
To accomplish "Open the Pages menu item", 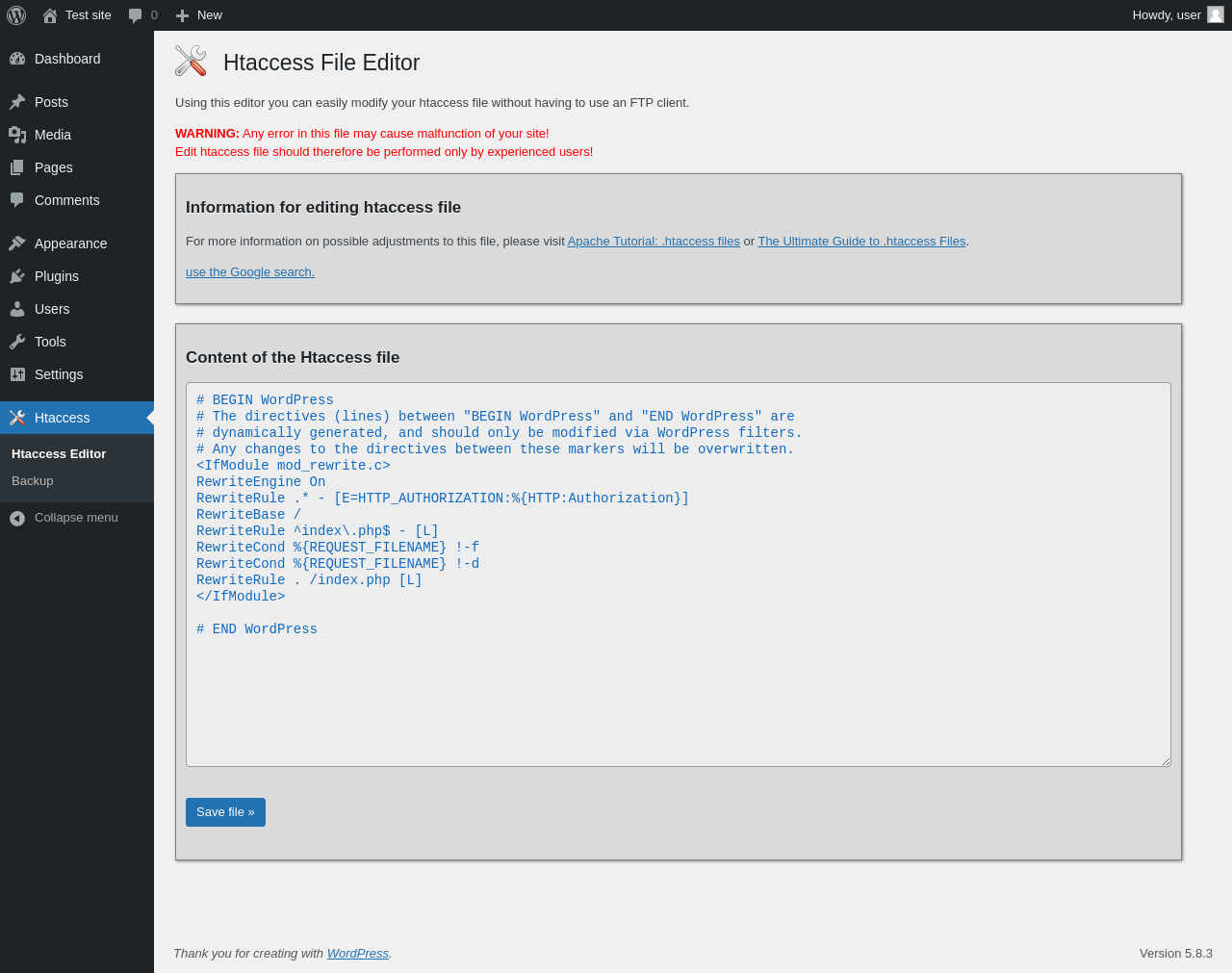I will [53, 167].
